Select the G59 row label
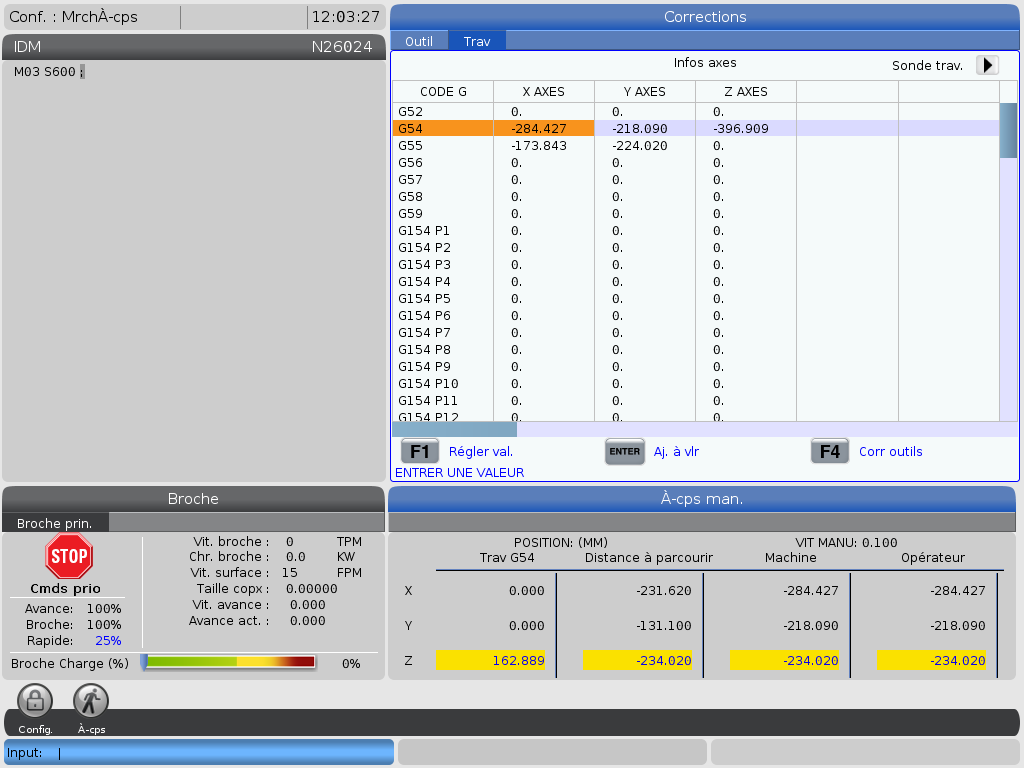The image size is (1024, 768). [410, 214]
